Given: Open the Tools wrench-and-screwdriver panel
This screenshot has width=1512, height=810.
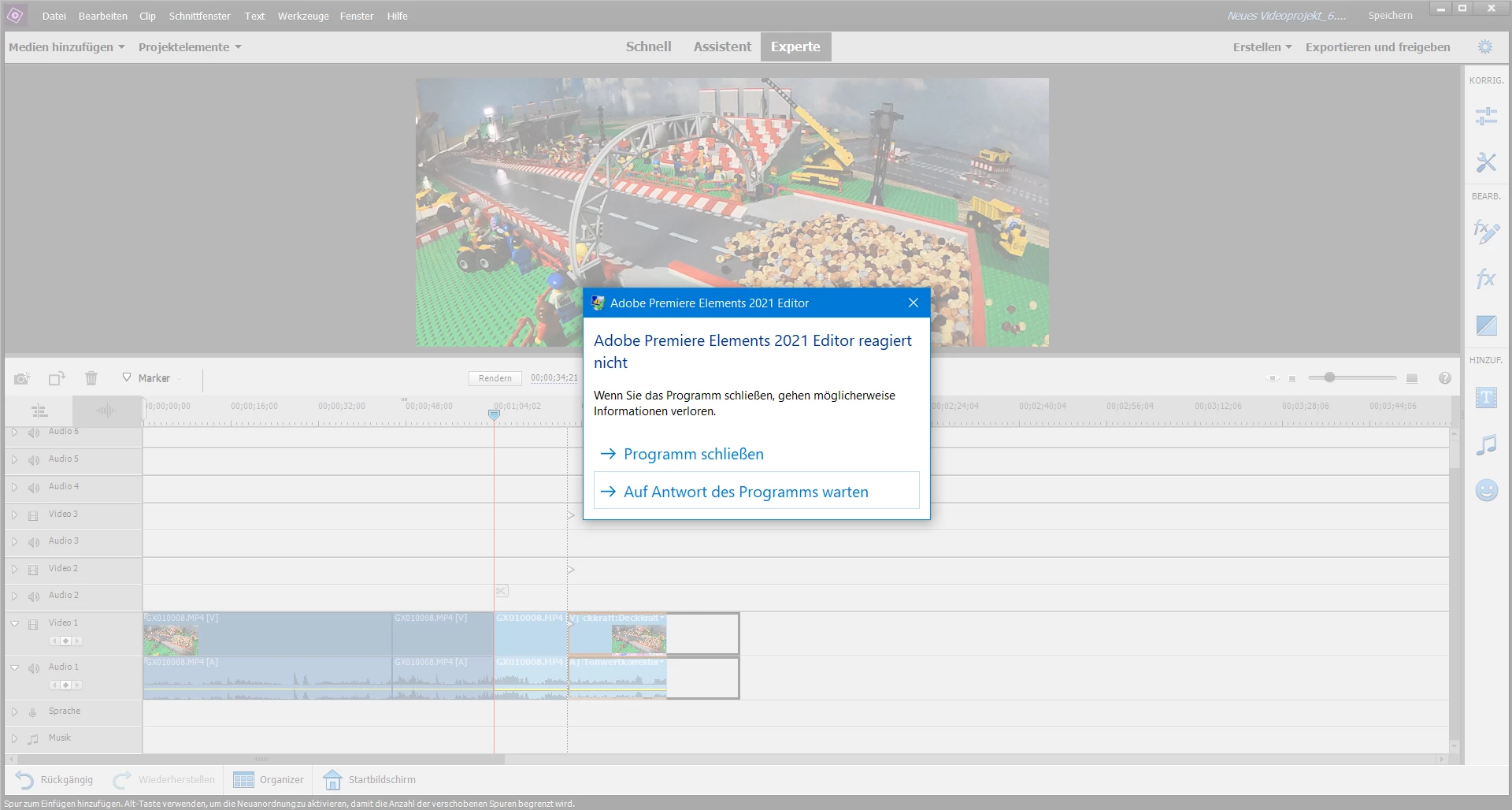Looking at the screenshot, I should click(1486, 162).
